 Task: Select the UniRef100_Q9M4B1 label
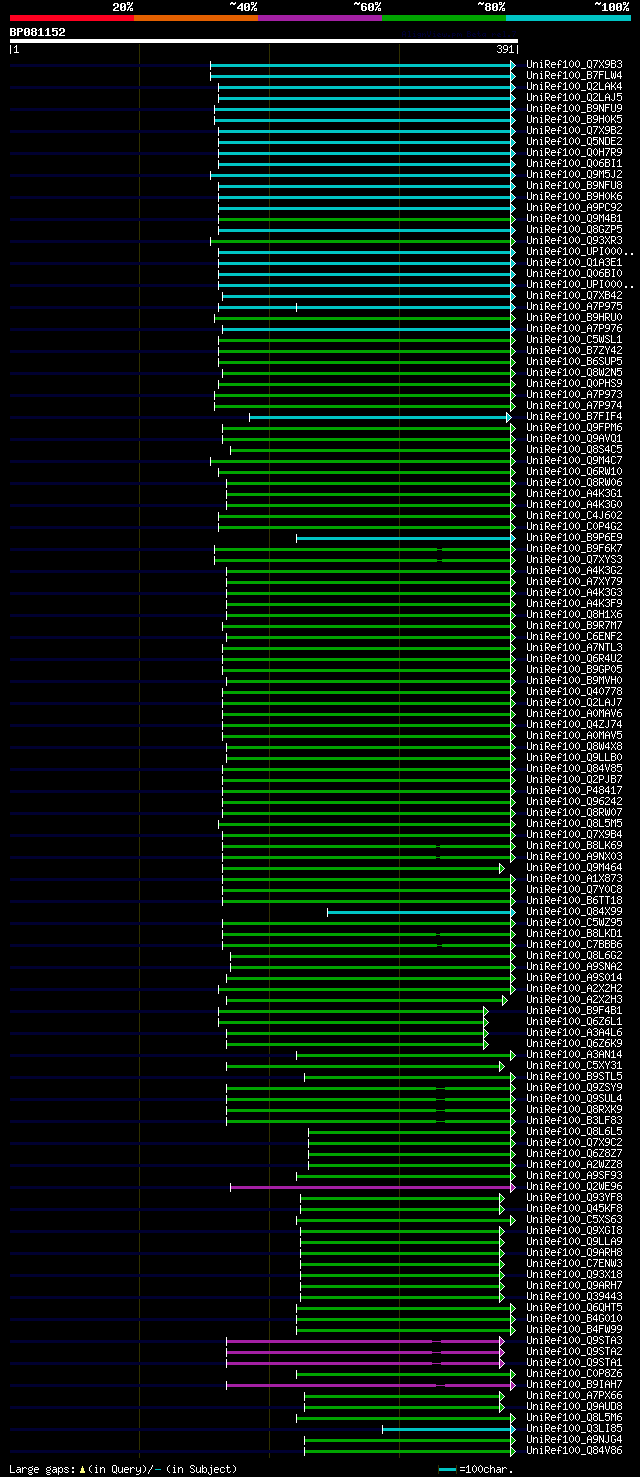pos(574,218)
